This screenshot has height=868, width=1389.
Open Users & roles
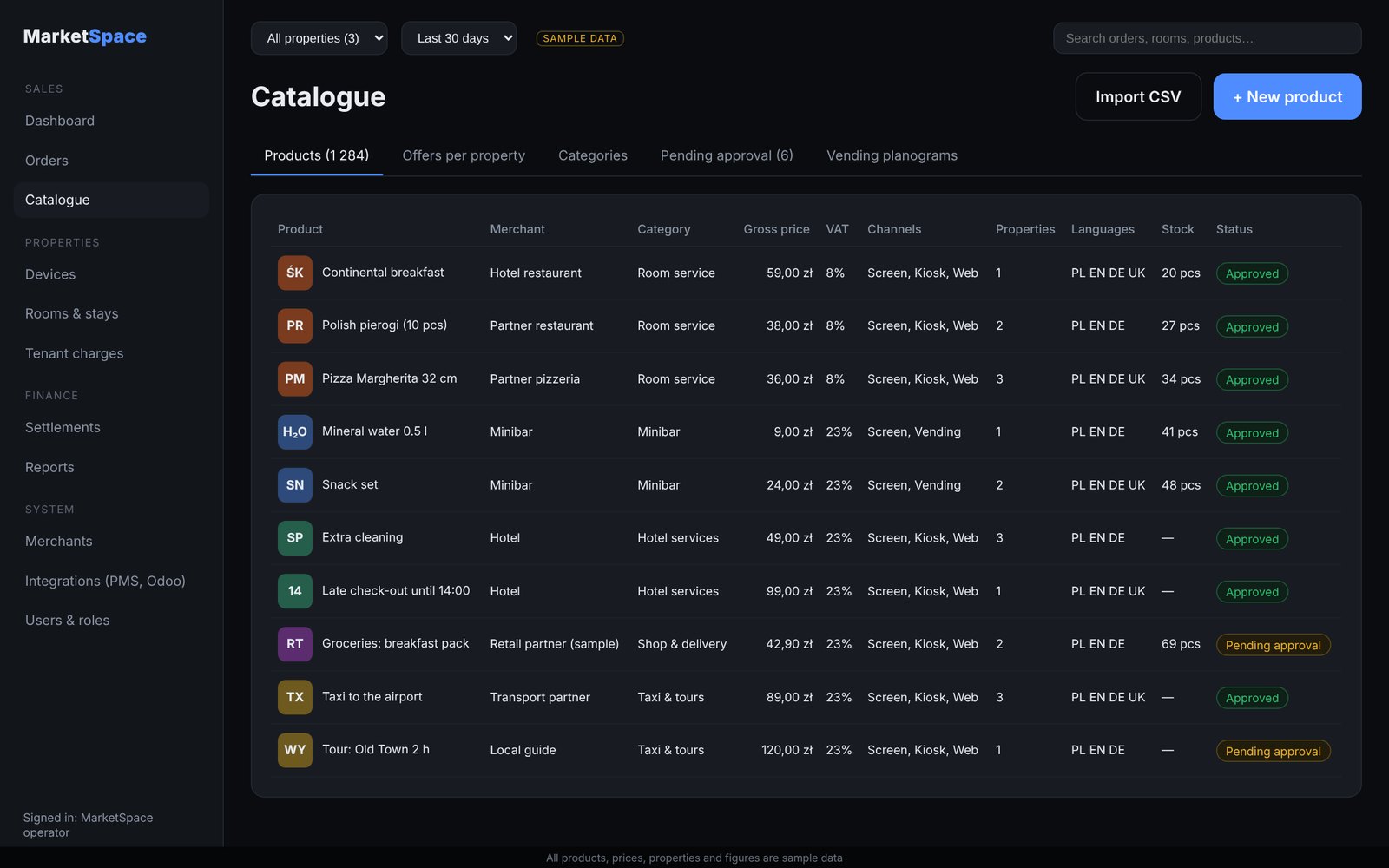coord(111,620)
